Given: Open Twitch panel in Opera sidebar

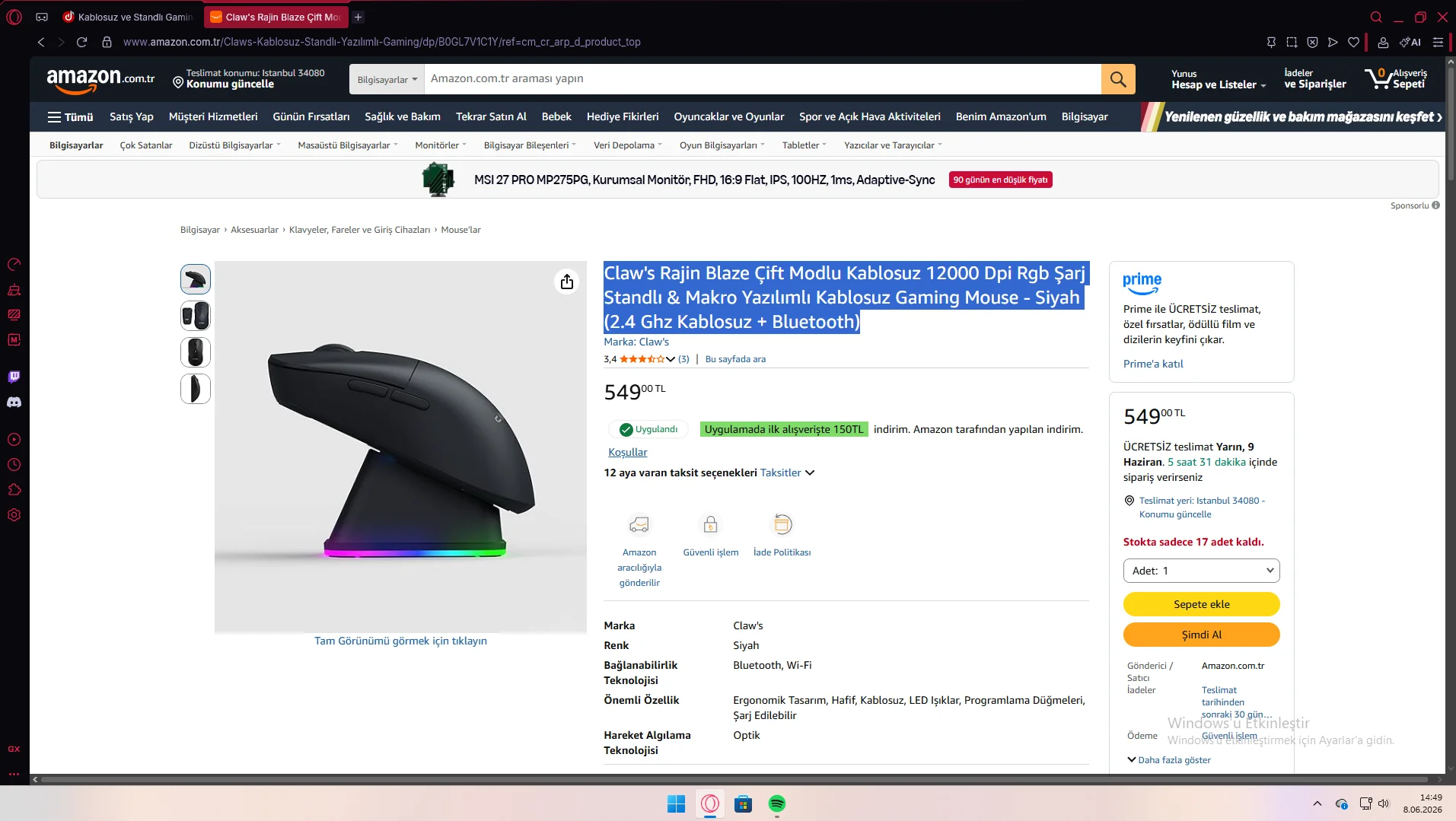Looking at the screenshot, I should click(14, 377).
